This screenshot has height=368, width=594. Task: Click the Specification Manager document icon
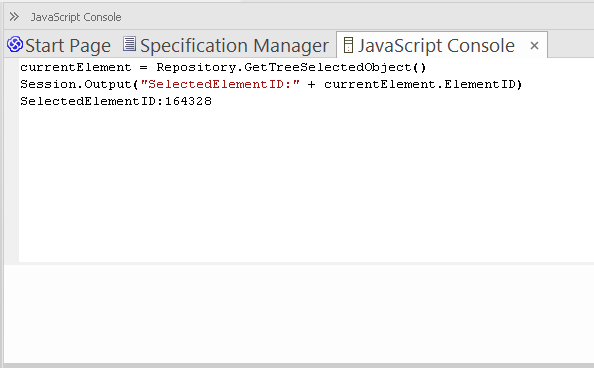click(x=129, y=44)
